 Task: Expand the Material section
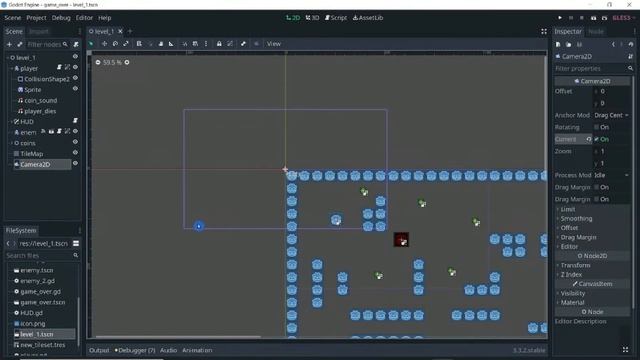tap(572, 302)
